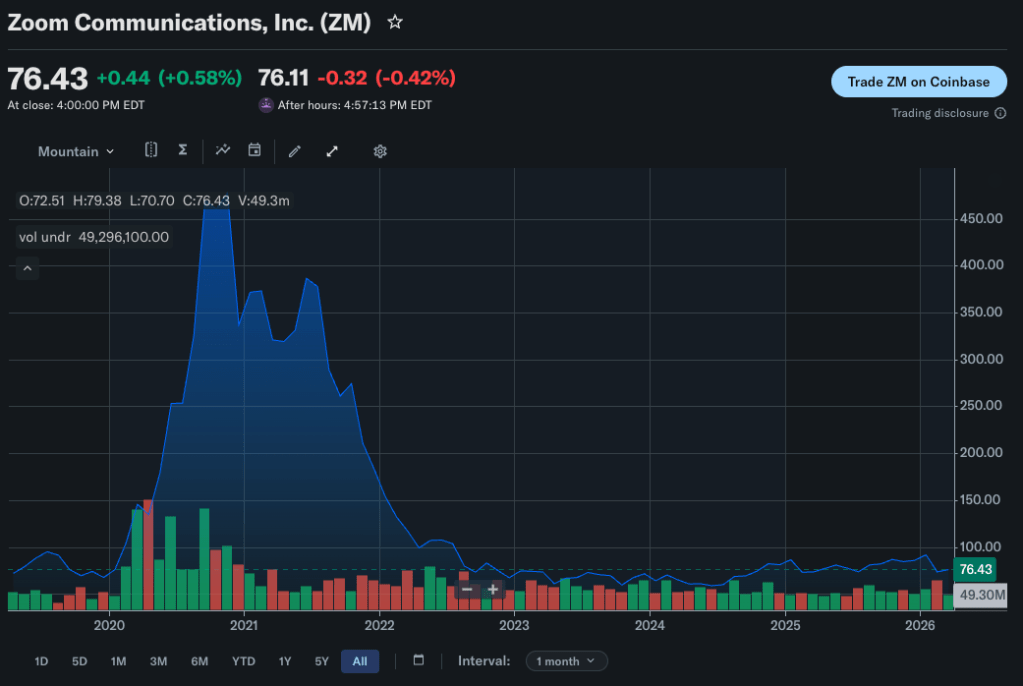Click the trading disclosure info icon
Viewport: 1023px width, 686px height.
point(998,113)
